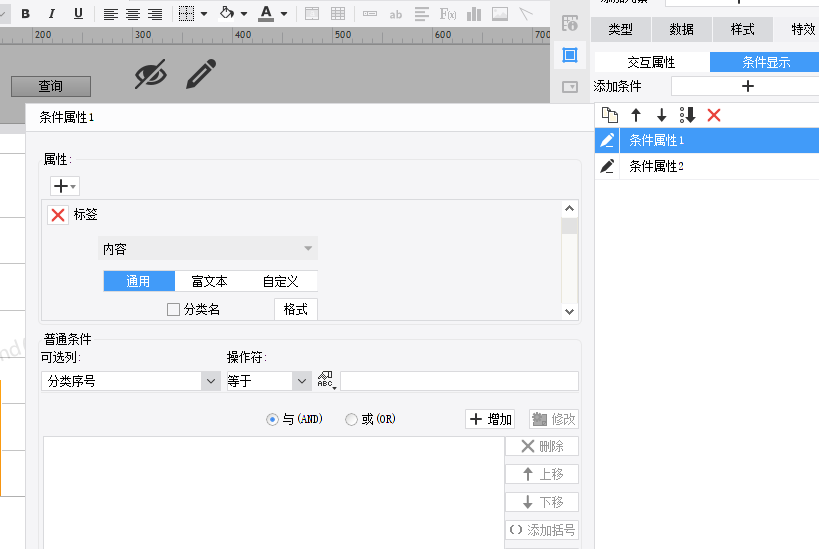
Task: Select the blue square panel icon in the sidebar
Action: point(570,55)
